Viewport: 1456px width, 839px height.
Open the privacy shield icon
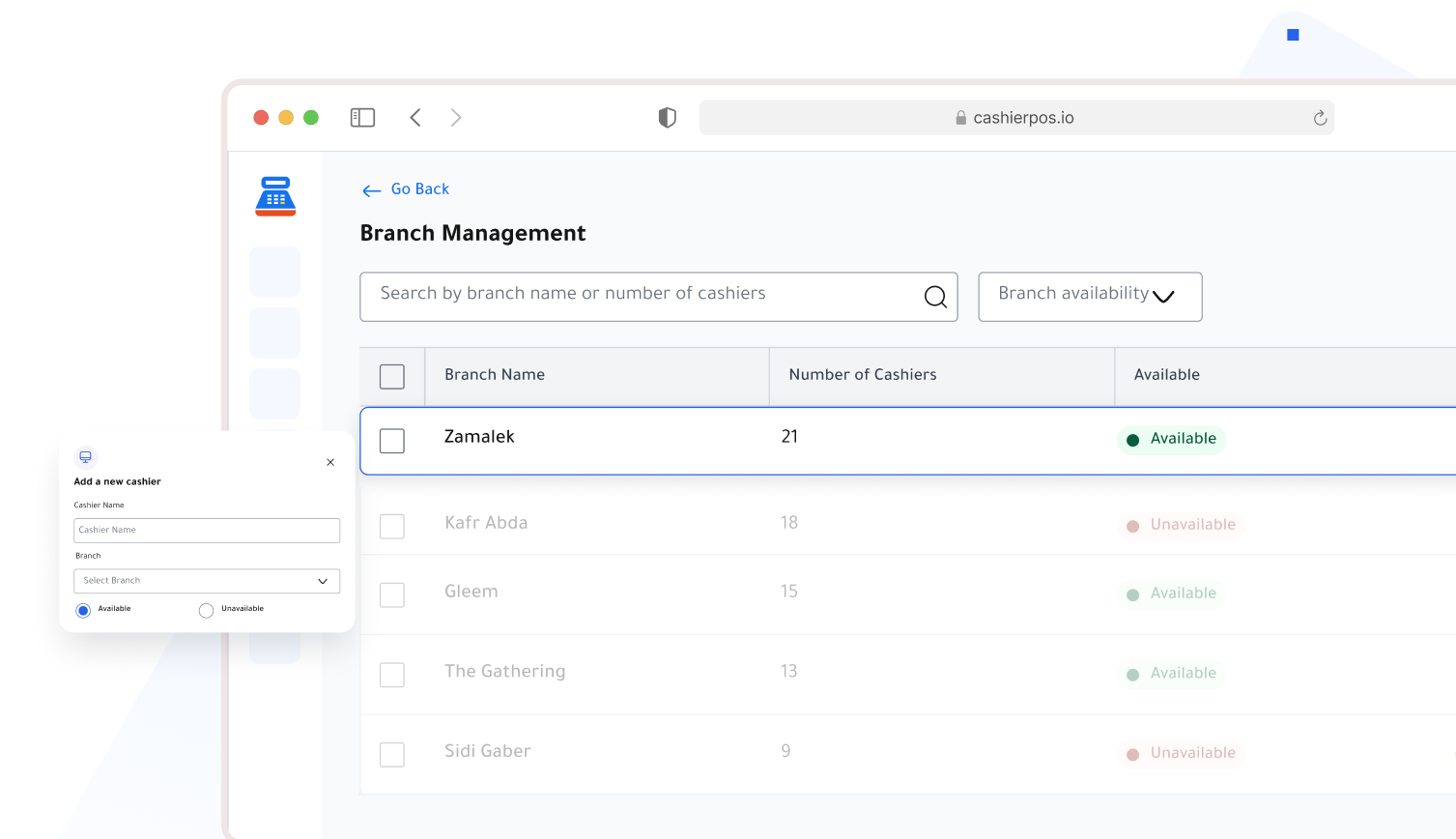pyautogui.click(x=667, y=118)
